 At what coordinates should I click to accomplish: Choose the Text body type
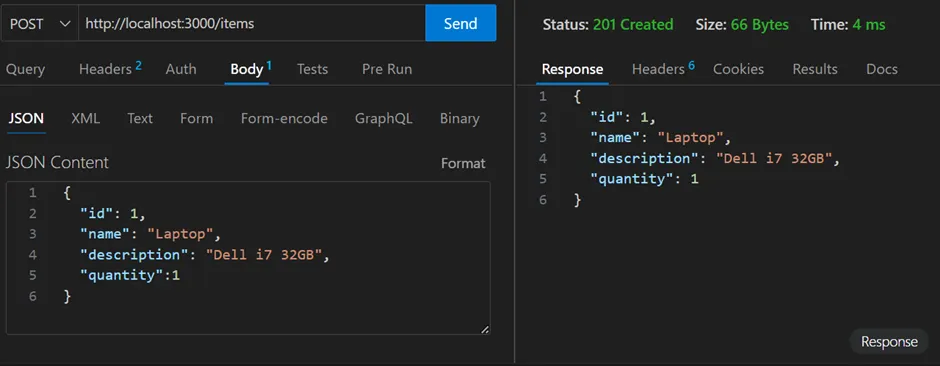(x=140, y=119)
